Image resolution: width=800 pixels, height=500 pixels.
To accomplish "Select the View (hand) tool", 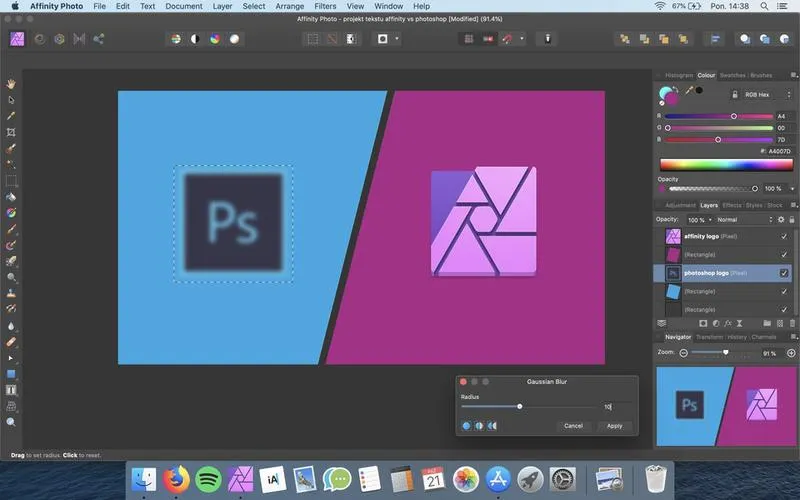I will (11, 84).
